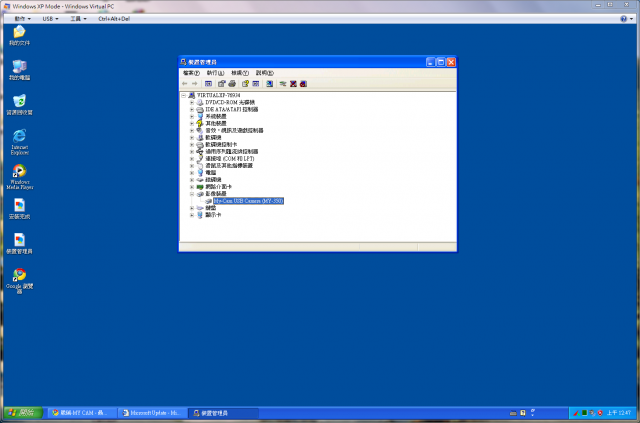Open the 檢視(V) View menu

coord(240,73)
